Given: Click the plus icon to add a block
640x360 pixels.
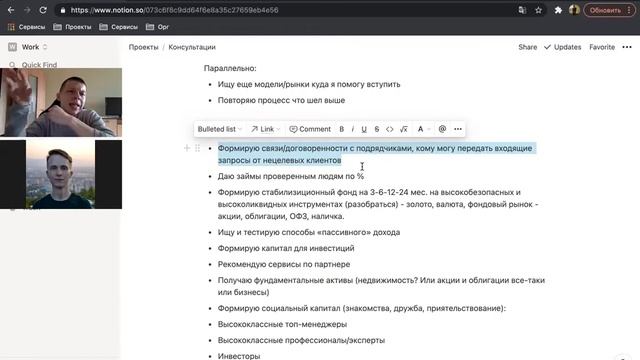Looking at the screenshot, I should point(187,148).
